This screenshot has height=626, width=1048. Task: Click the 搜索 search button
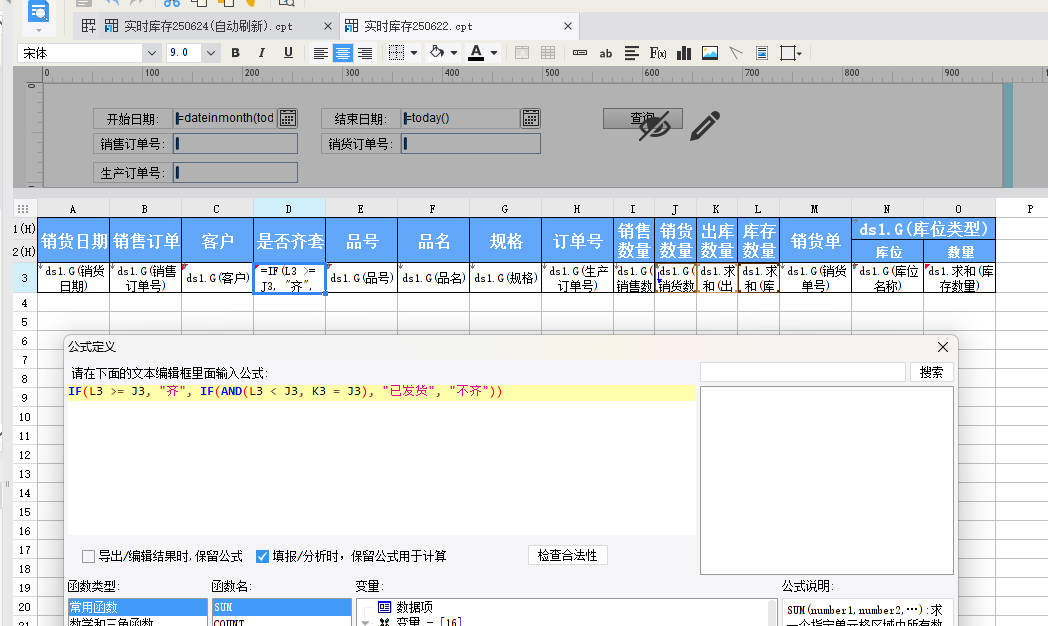pyautogui.click(x=931, y=372)
